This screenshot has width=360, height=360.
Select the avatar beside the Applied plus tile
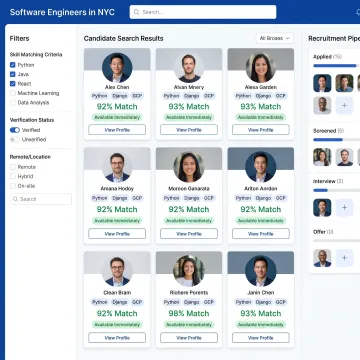pyautogui.click(x=322, y=105)
